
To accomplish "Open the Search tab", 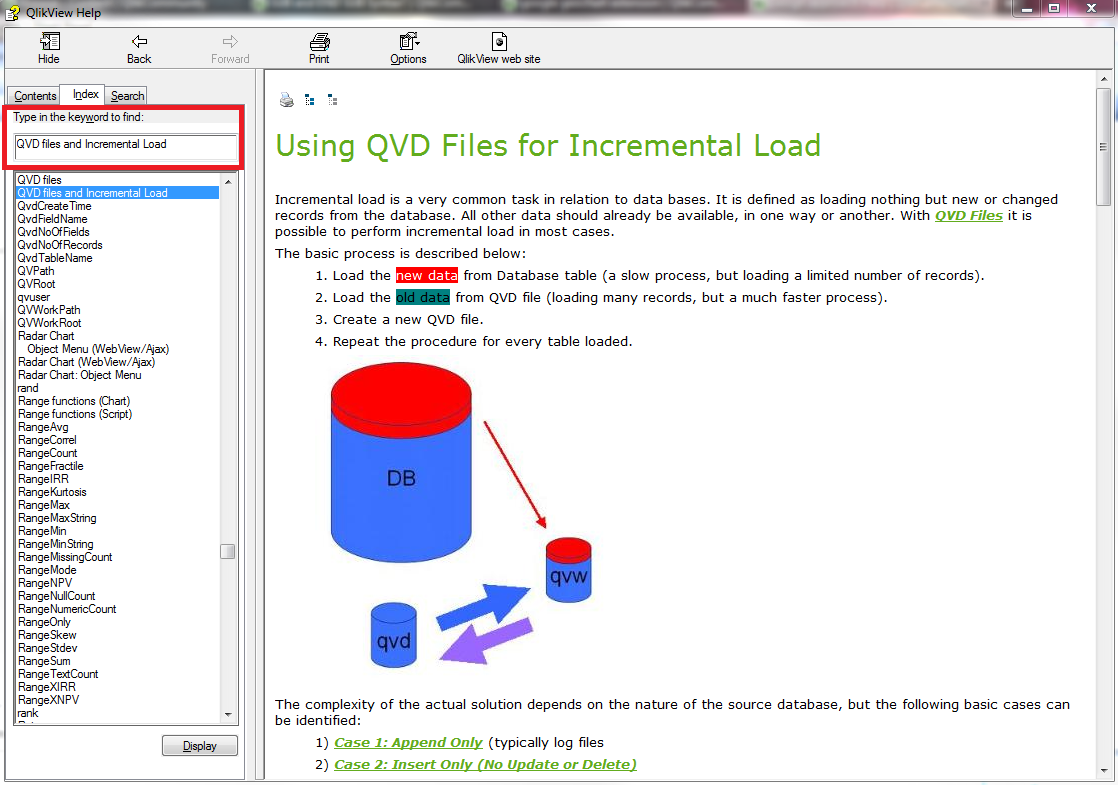I will point(127,96).
